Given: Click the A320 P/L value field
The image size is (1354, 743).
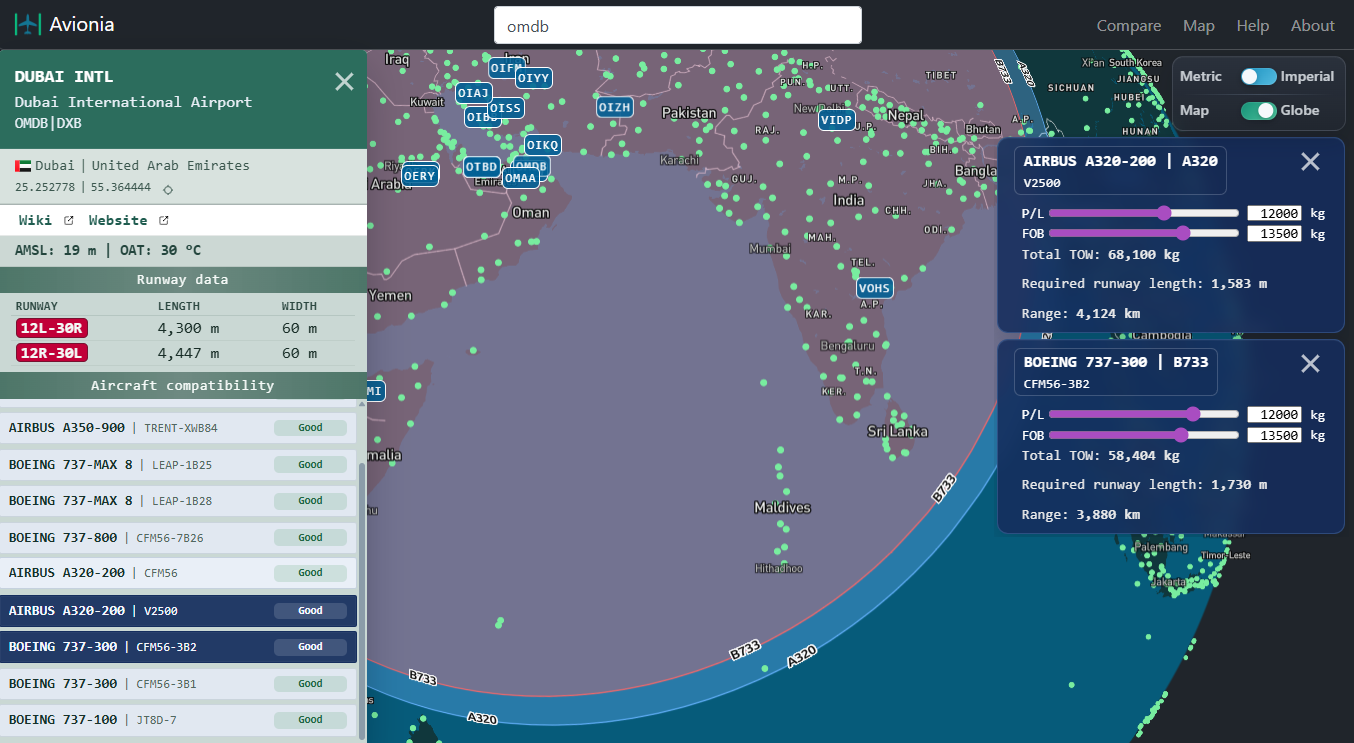Looking at the screenshot, I should (1275, 213).
